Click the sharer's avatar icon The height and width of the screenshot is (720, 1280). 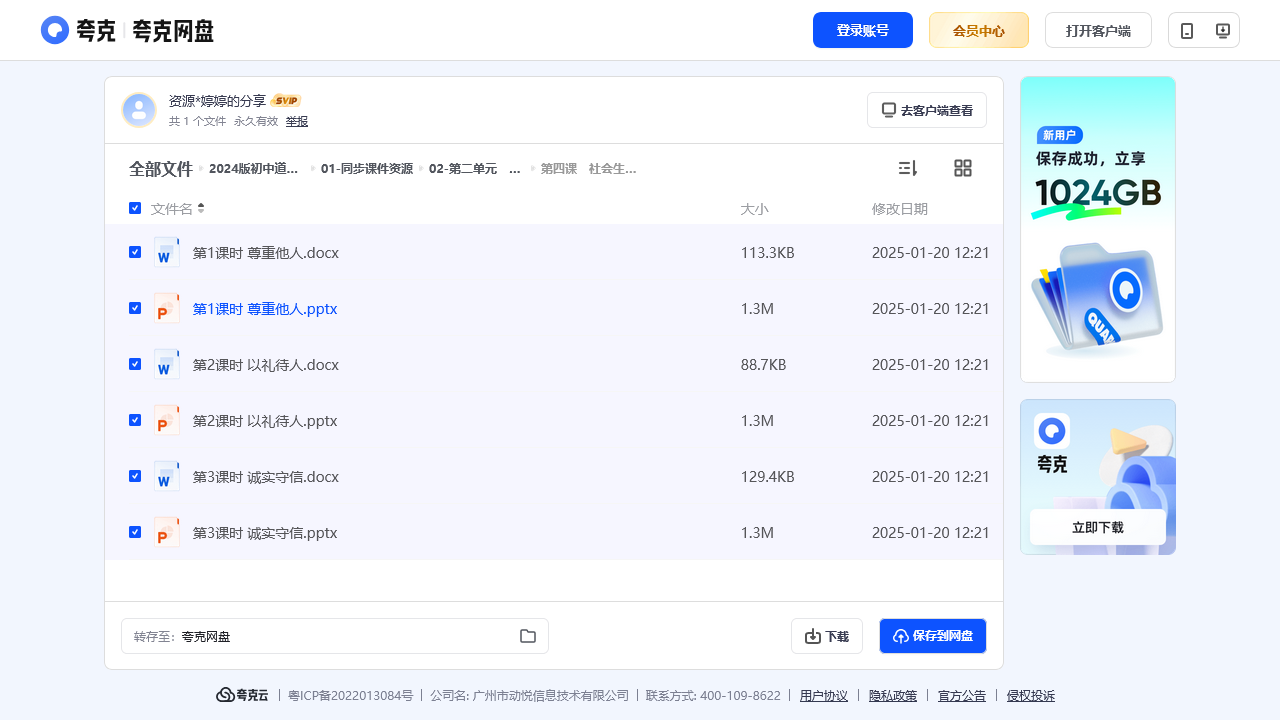pos(139,110)
